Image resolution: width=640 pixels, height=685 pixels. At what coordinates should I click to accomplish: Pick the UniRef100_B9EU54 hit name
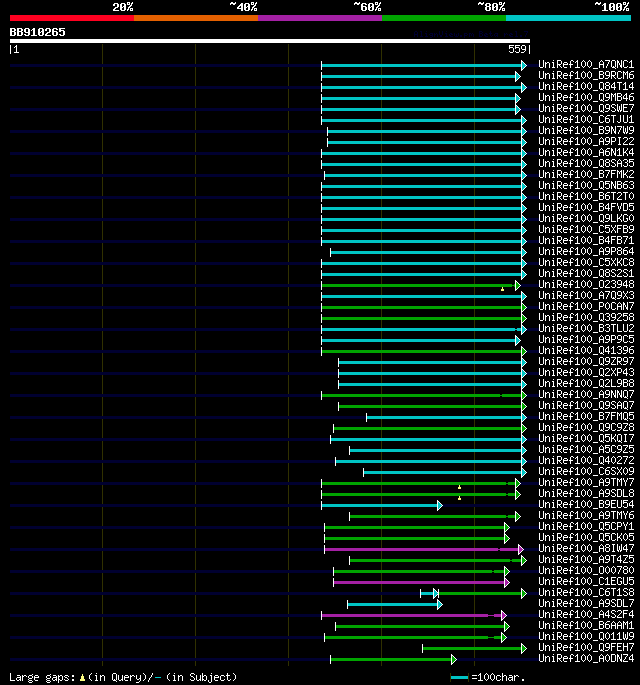point(586,504)
